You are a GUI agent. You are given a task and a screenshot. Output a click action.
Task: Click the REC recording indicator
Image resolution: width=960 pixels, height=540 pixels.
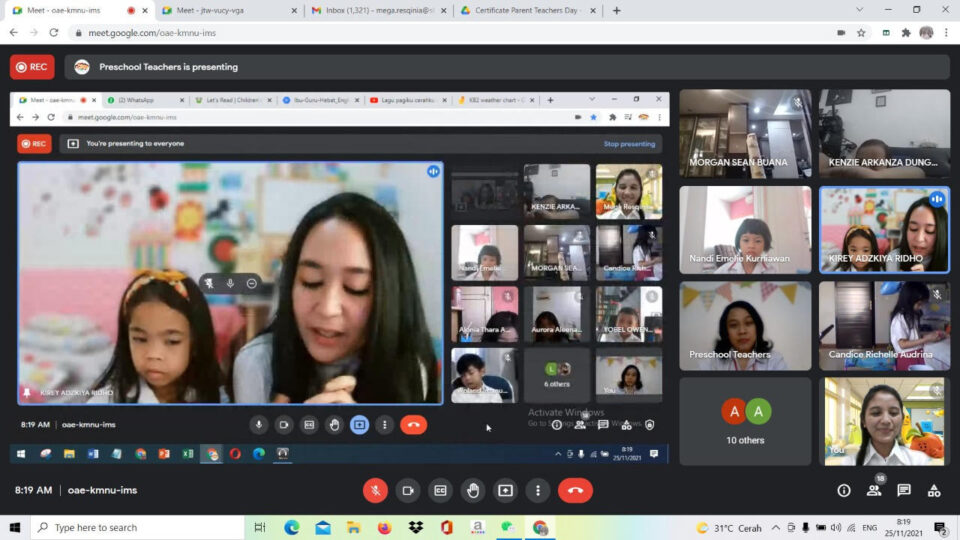pos(32,67)
